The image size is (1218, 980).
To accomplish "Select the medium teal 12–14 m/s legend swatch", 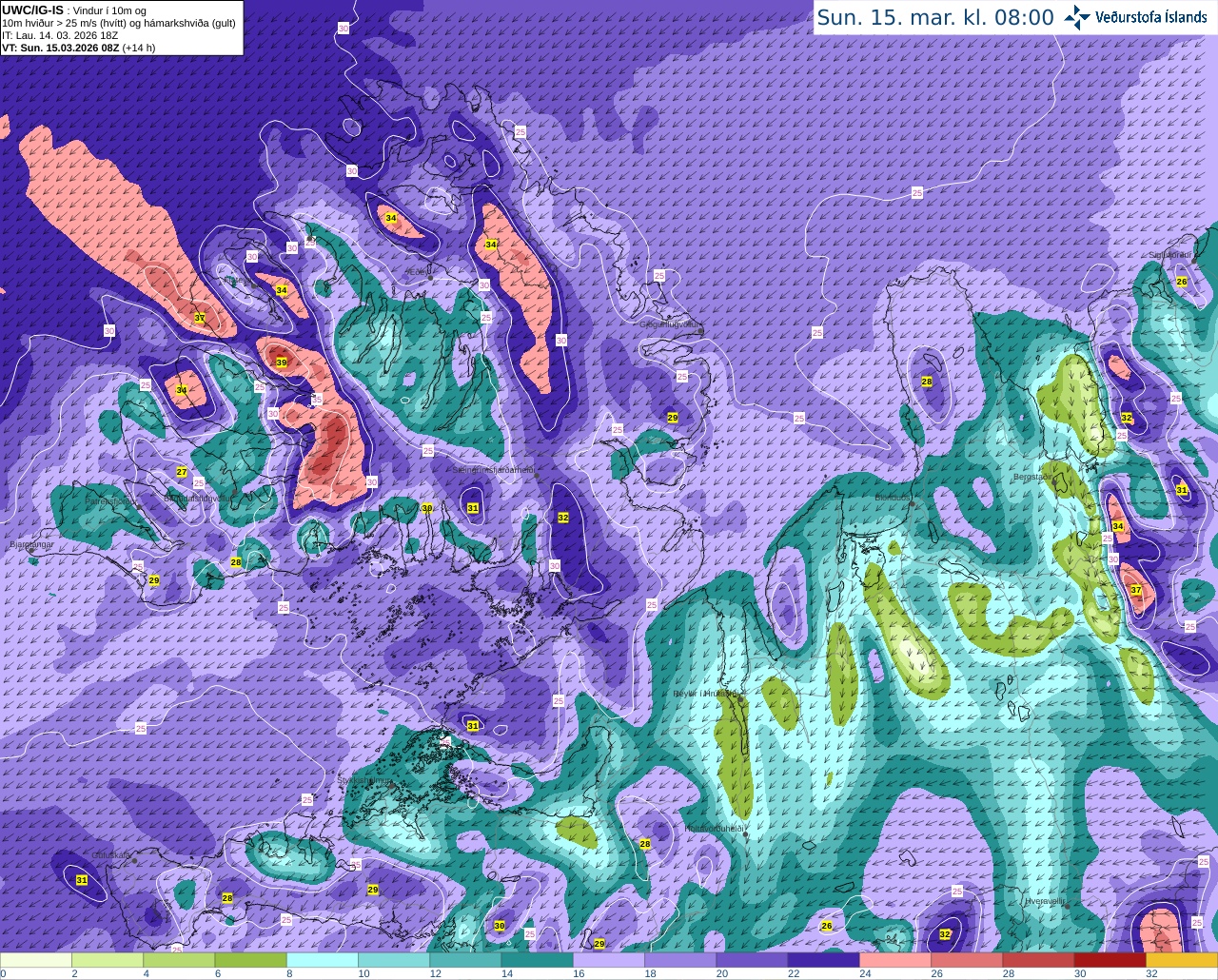I will point(465,960).
